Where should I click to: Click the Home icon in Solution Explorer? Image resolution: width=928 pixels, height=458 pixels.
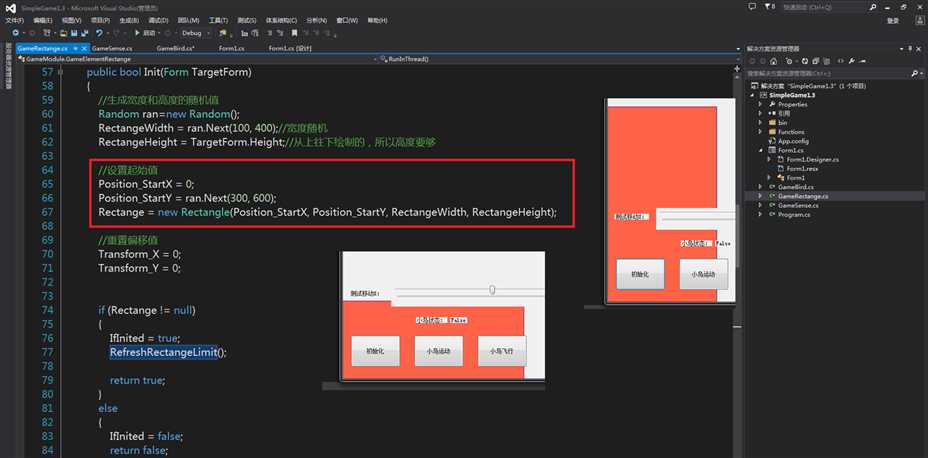click(x=773, y=61)
